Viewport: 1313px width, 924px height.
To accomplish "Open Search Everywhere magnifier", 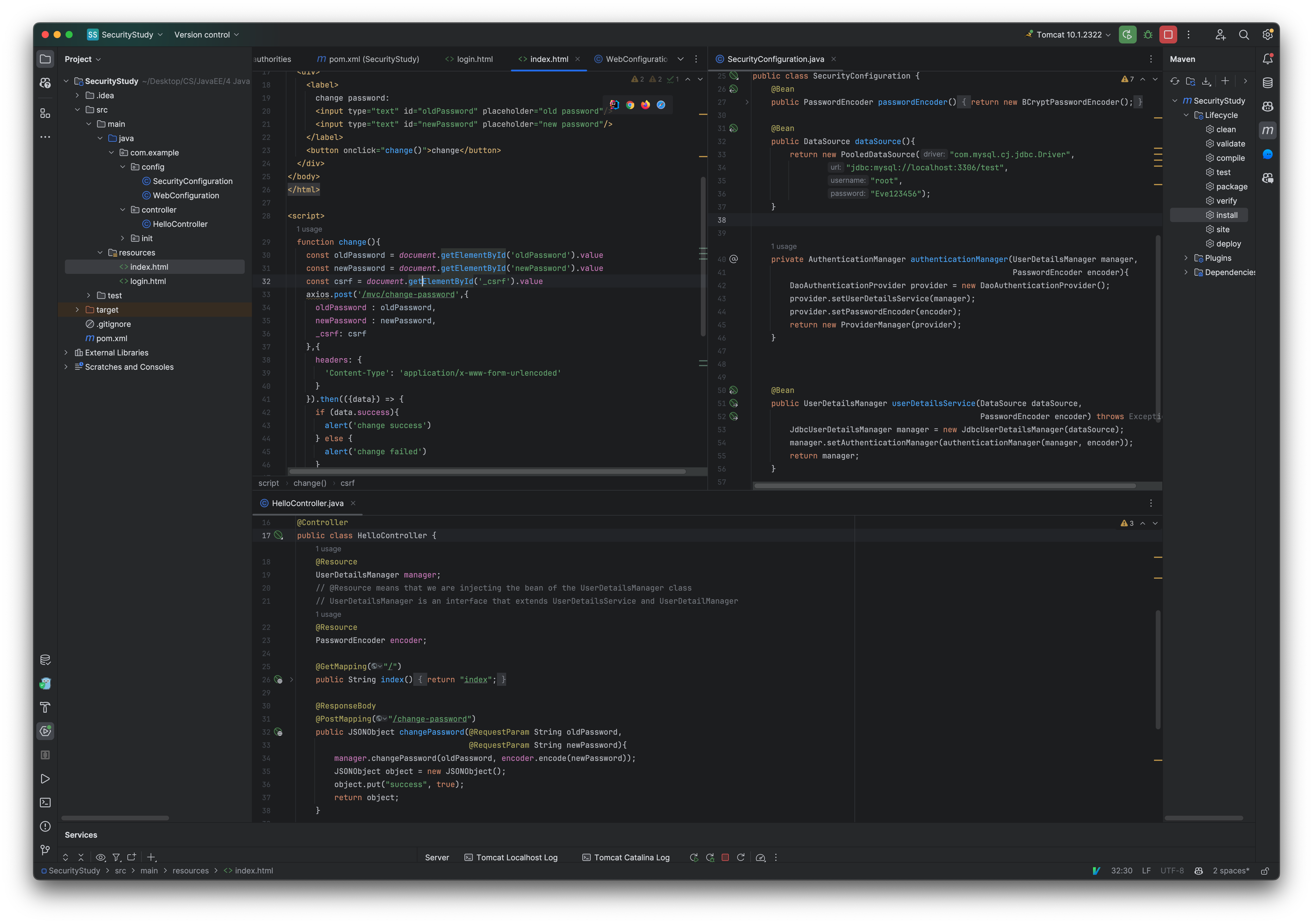I will coord(1243,35).
